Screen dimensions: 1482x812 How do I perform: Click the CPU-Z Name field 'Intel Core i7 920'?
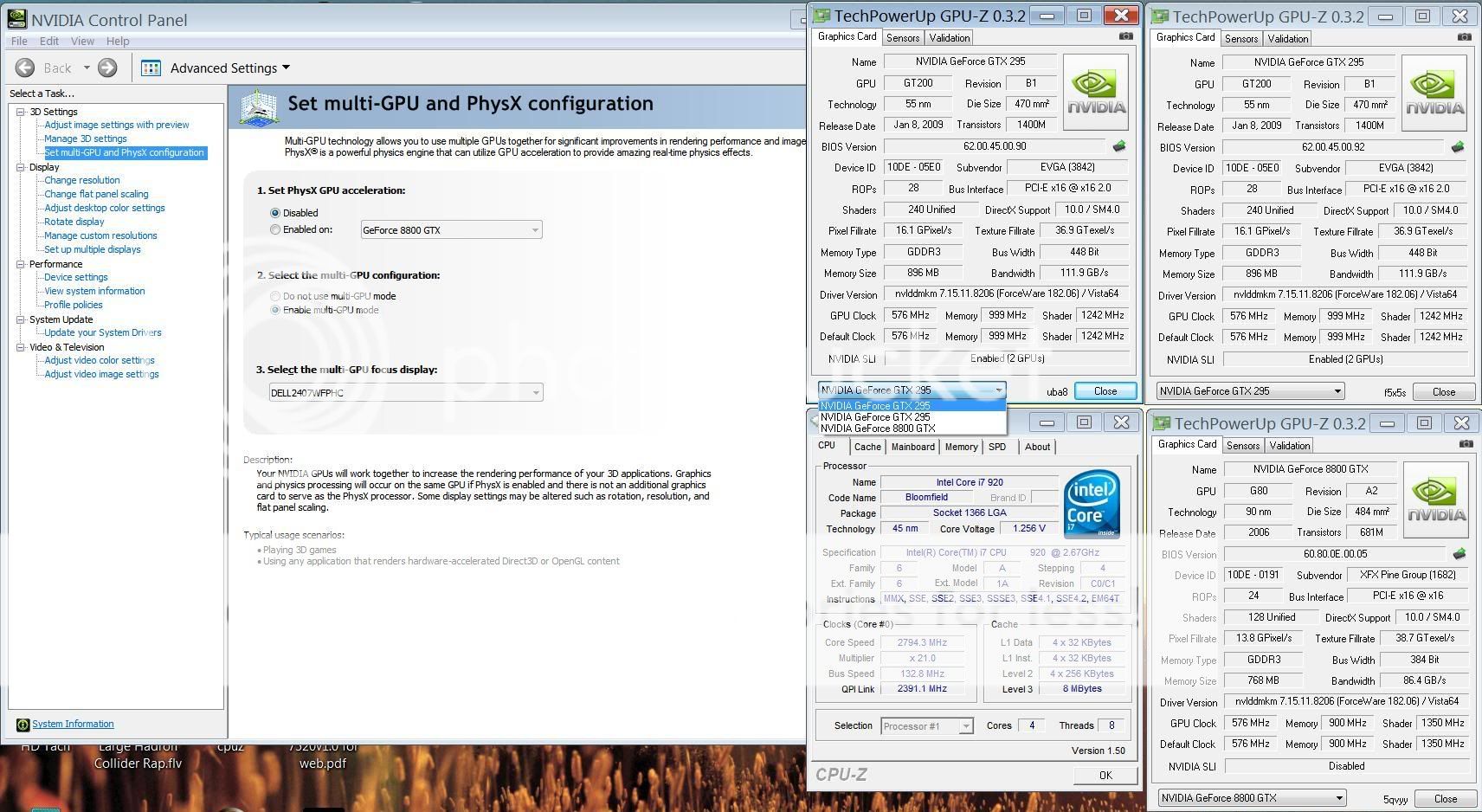pos(969,483)
